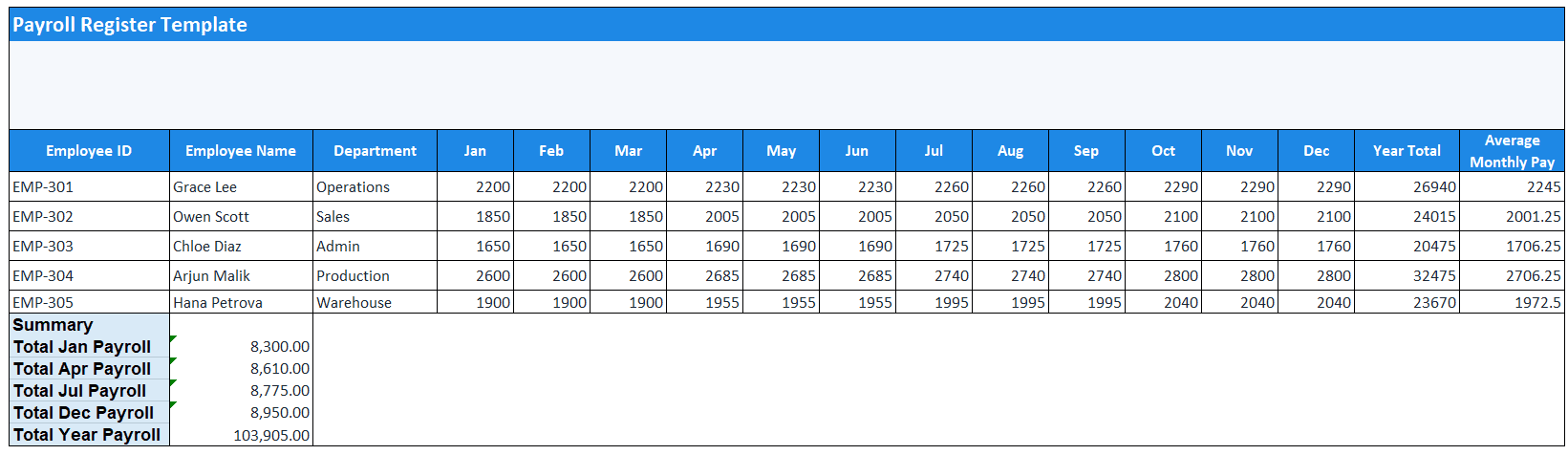Select average monthly pay 1972.5

pyautogui.click(x=1512, y=302)
